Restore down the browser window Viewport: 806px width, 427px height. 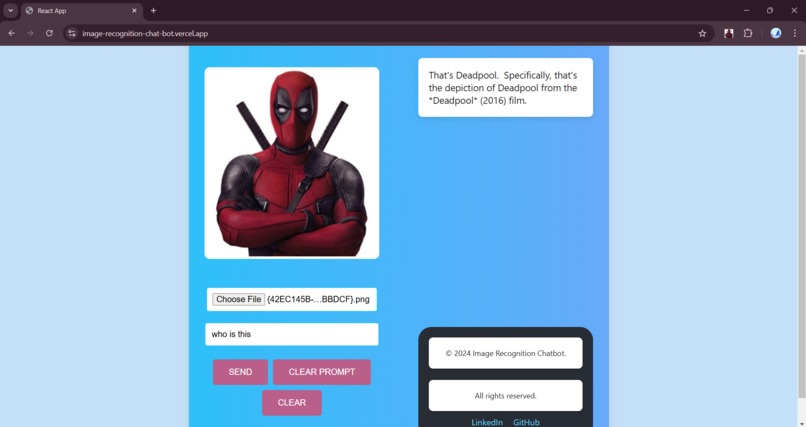pyautogui.click(x=770, y=10)
